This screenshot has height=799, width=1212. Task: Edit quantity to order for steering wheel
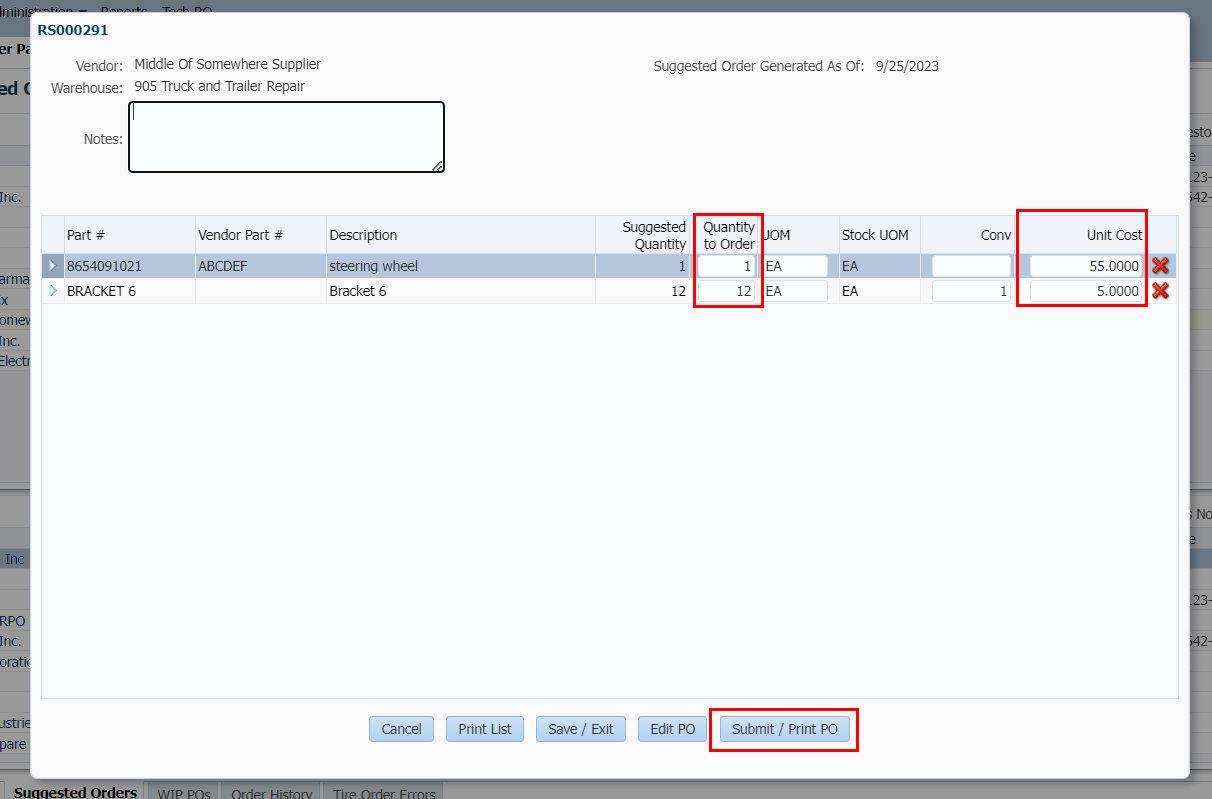click(727, 266)
